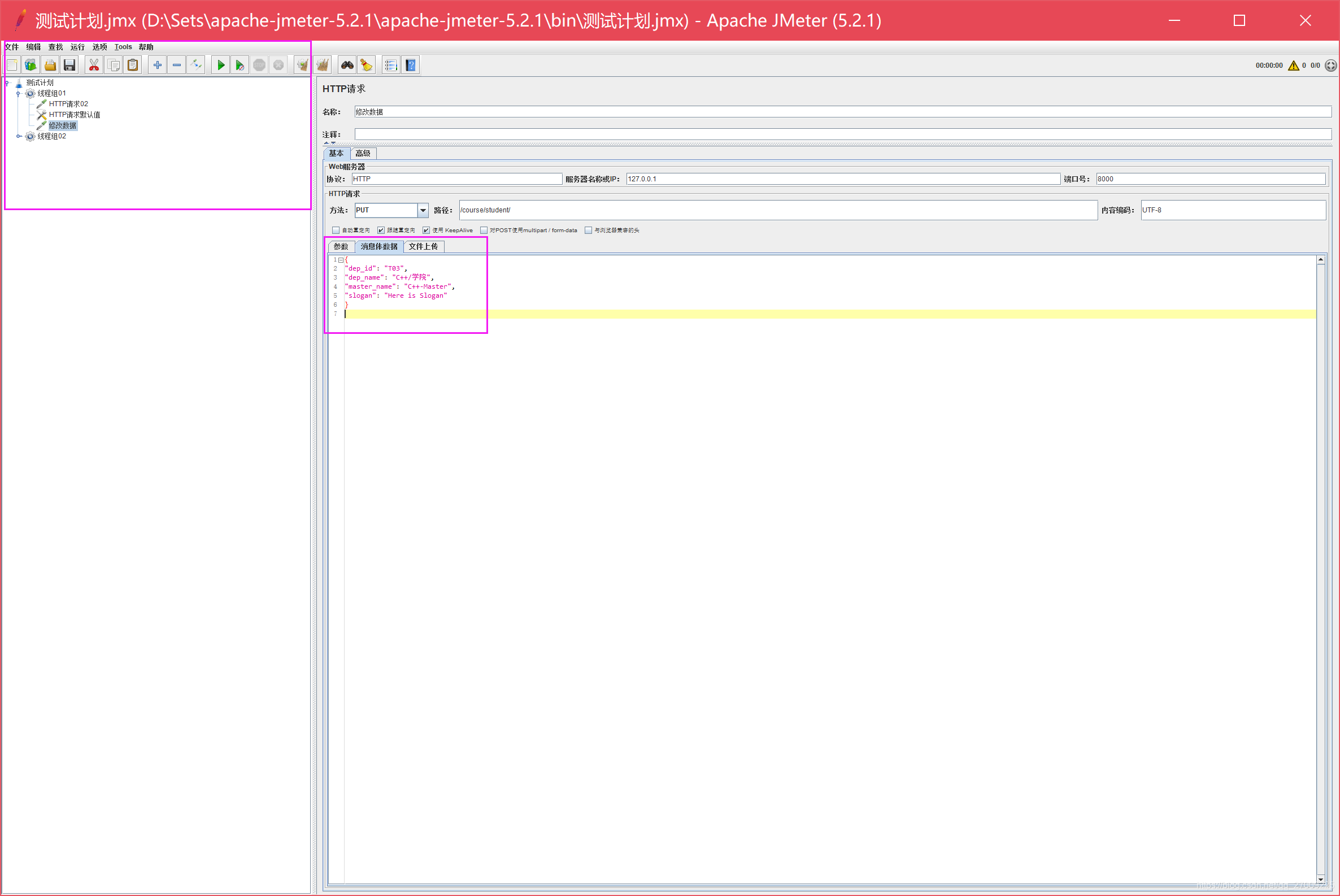Click the 端口号 input field
The image size is (1340, 896).
1210,178
